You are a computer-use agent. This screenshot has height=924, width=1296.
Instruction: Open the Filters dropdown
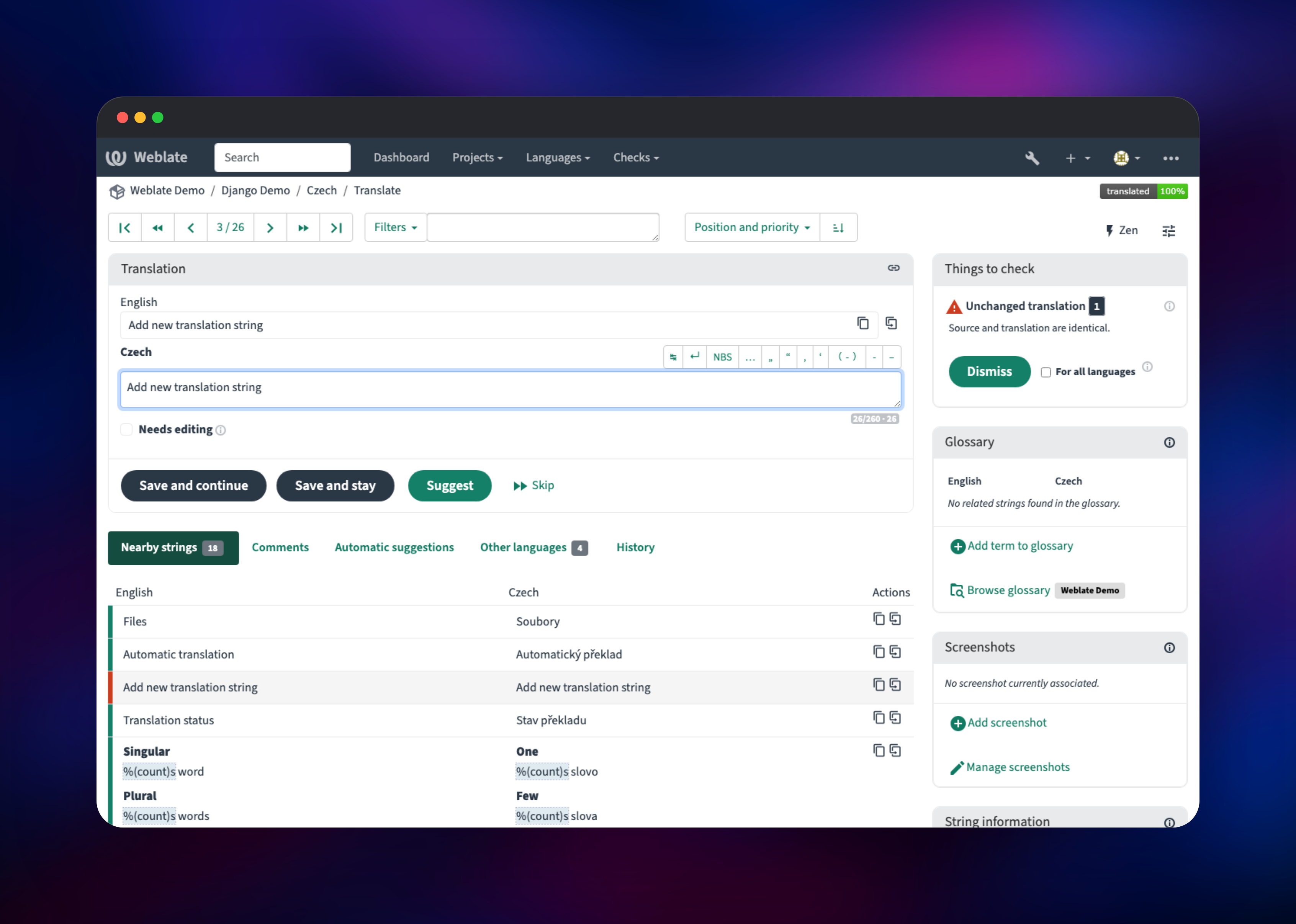click(396, 227)
